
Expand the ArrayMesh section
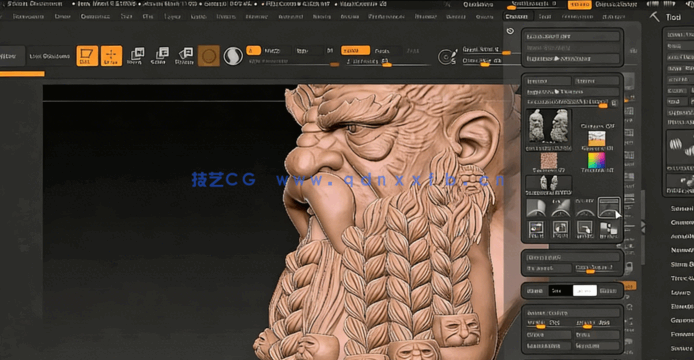point(682,236)
